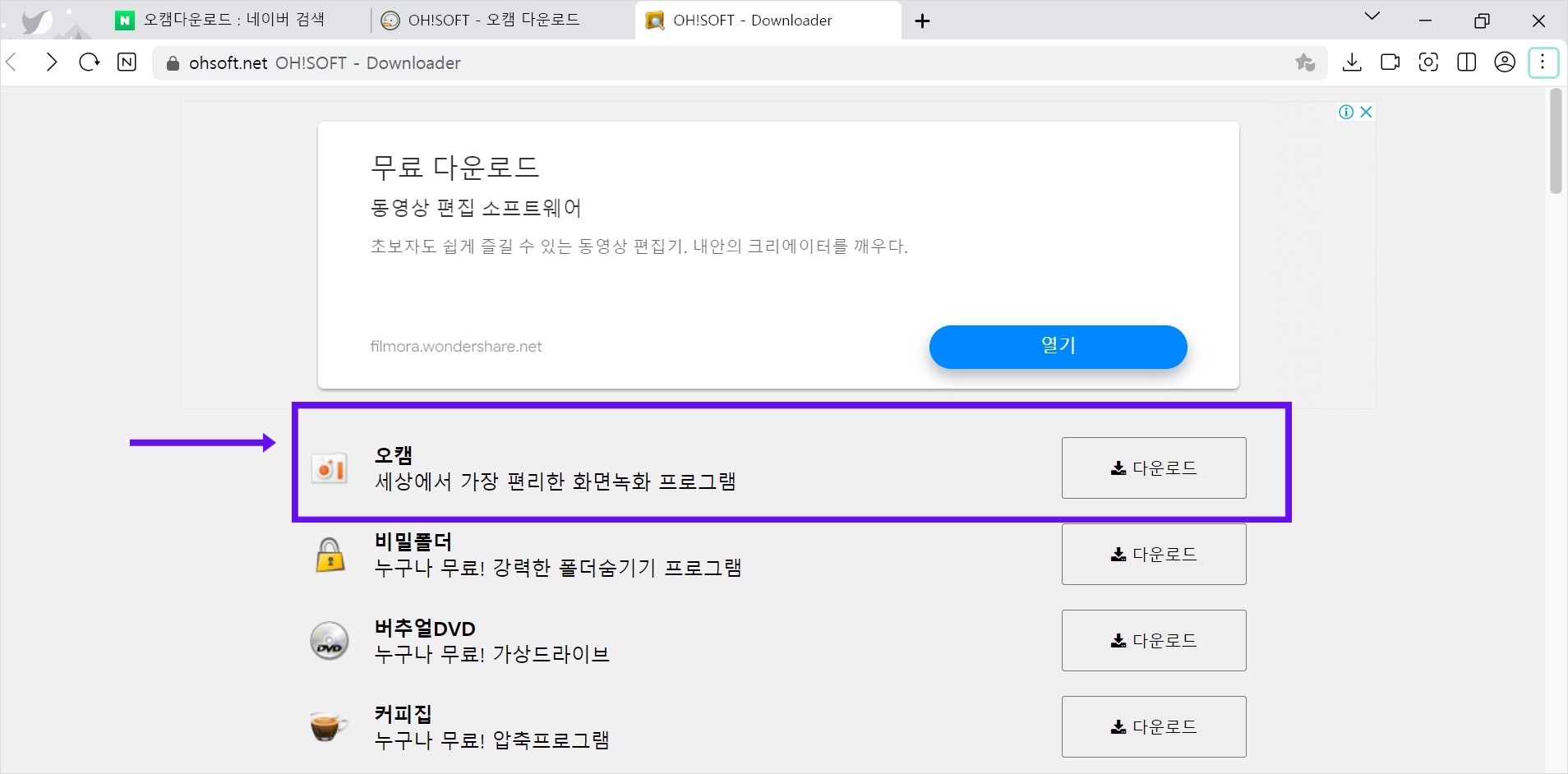Open Naver home button in toolbar
Image resolution: width=1568 pixels, height=774 pixels.
pos(127,62)
